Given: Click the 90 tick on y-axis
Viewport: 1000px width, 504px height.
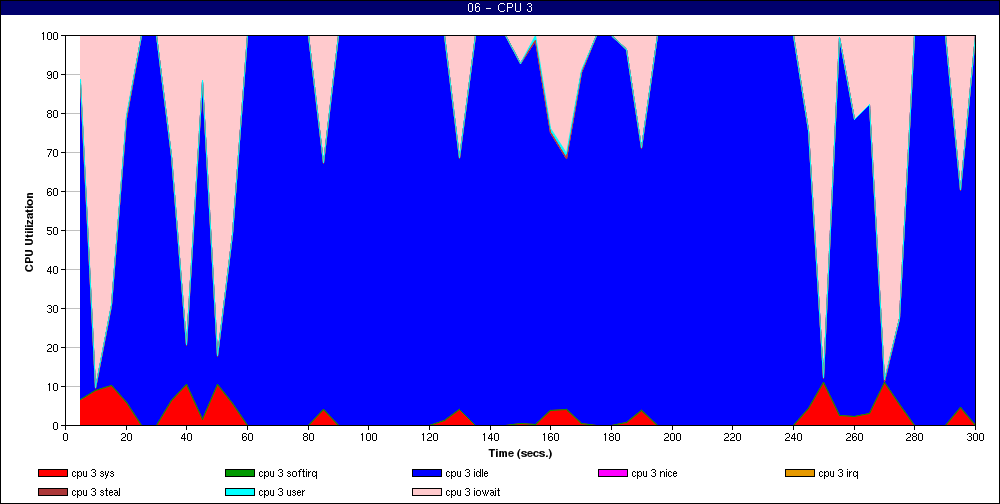Looking at the screenshot, I should 53,75.
